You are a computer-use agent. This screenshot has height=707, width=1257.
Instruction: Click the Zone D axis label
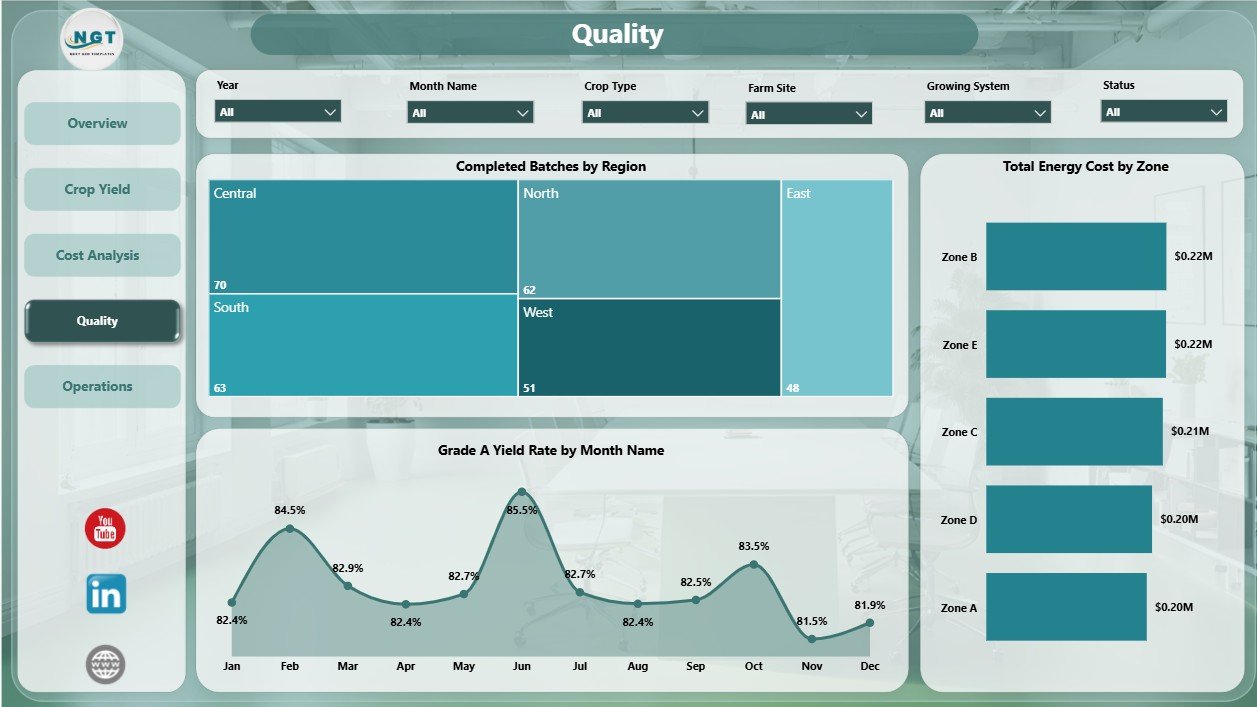(960, 520)
